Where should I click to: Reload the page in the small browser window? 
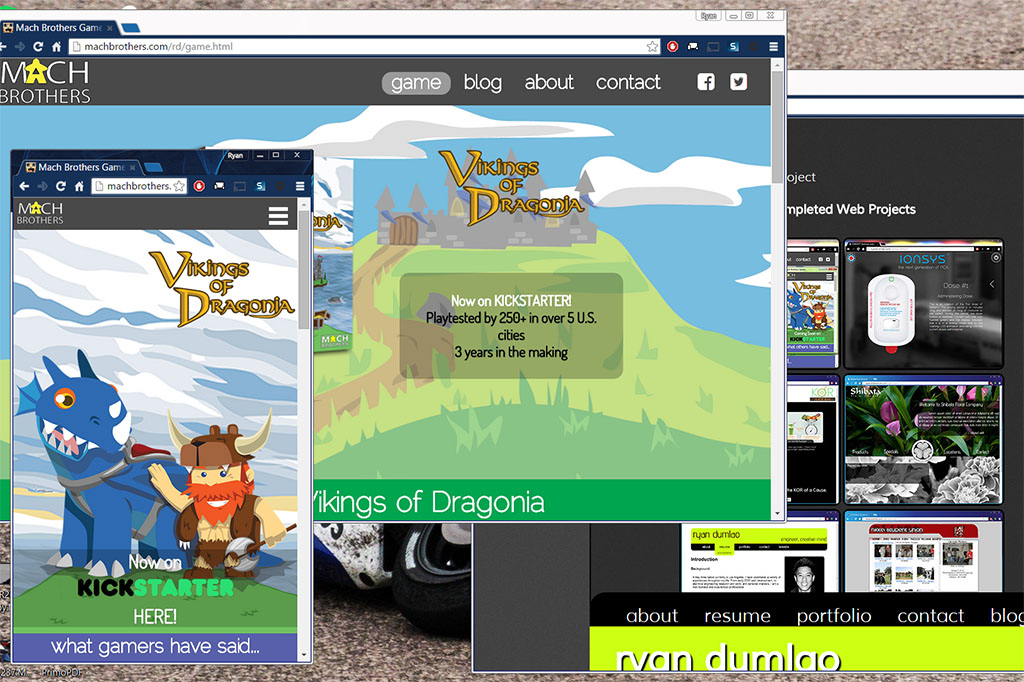point(61,186)
